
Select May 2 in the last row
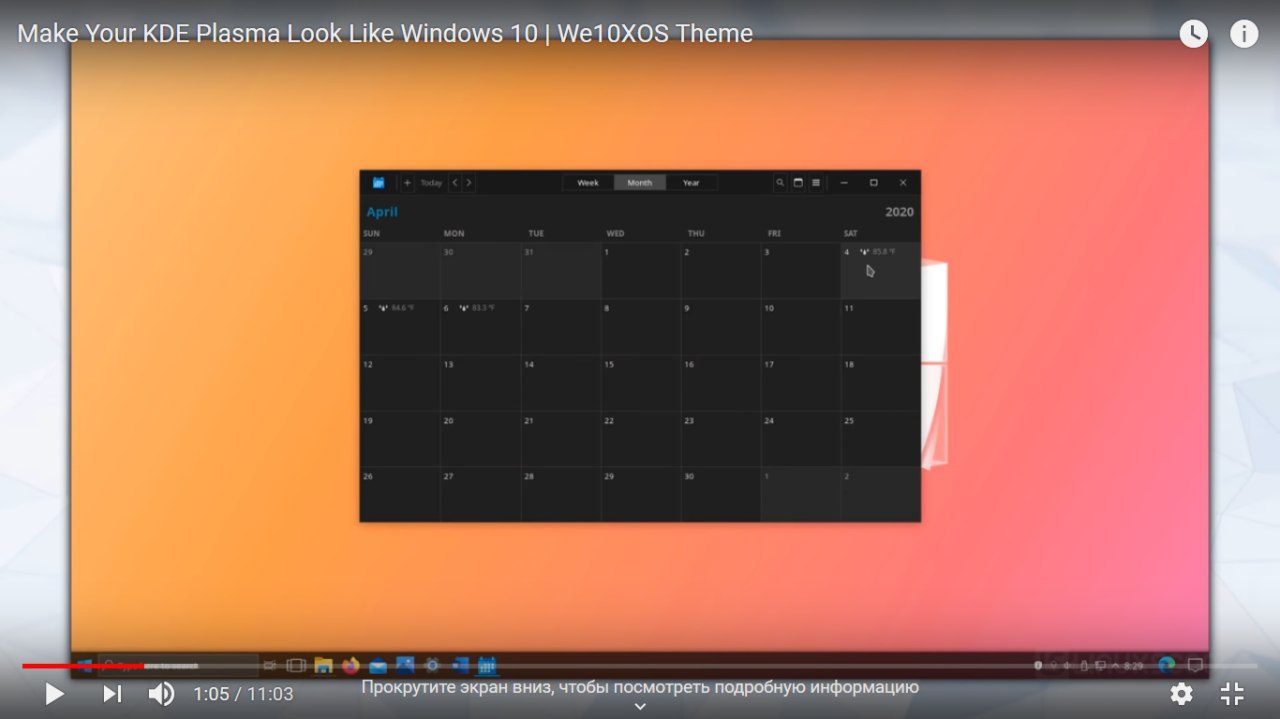pyautogui.click(x=880, y=494)
